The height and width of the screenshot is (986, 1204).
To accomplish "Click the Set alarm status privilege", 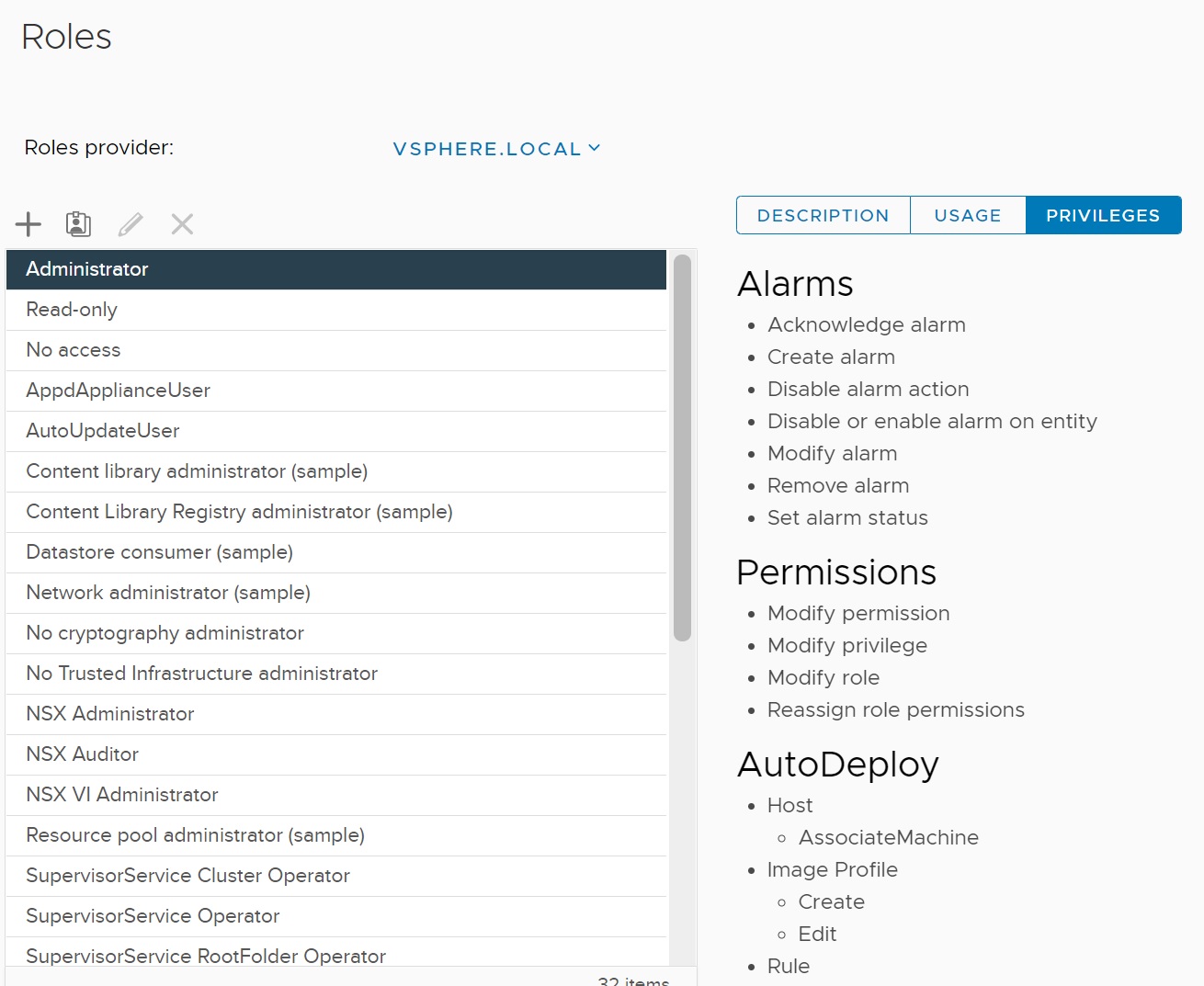I will [x=847, y=518].
